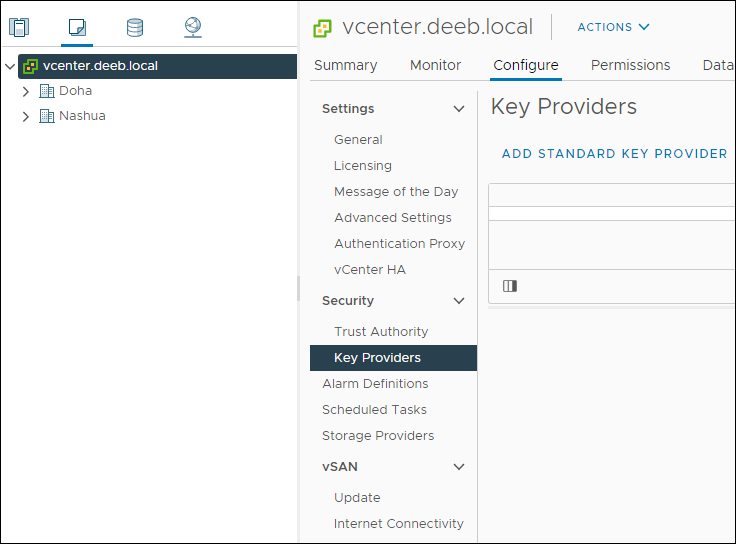Expand the Doha datacenter node
Viewport: 736px width, 544px height.
click(26, 91)
